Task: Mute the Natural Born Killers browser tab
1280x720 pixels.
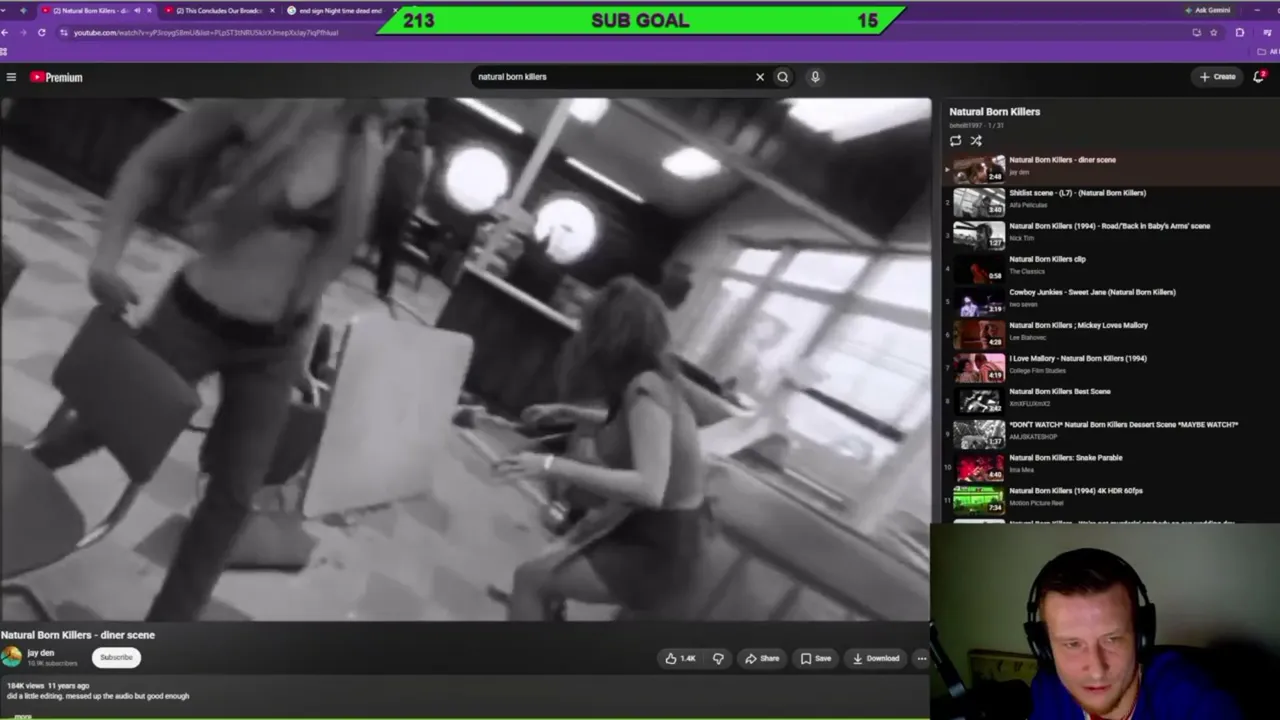Action: pos(137,10)
